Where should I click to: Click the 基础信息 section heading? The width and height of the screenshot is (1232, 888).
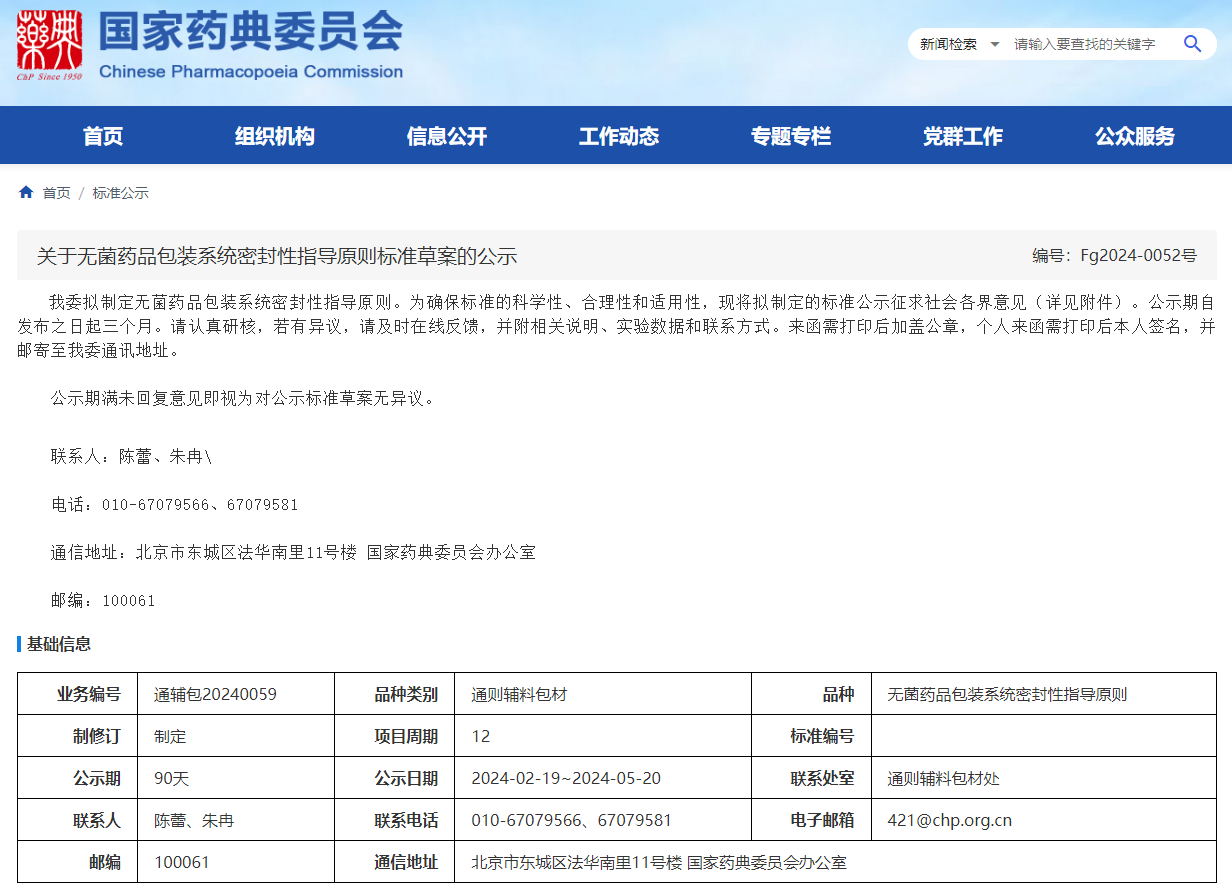click(58, 644)
